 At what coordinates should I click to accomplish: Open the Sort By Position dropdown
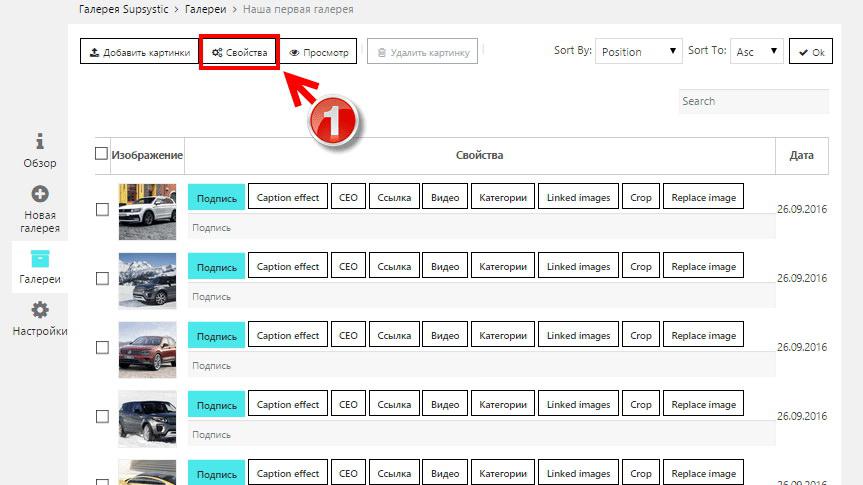[x=638, y=52]
